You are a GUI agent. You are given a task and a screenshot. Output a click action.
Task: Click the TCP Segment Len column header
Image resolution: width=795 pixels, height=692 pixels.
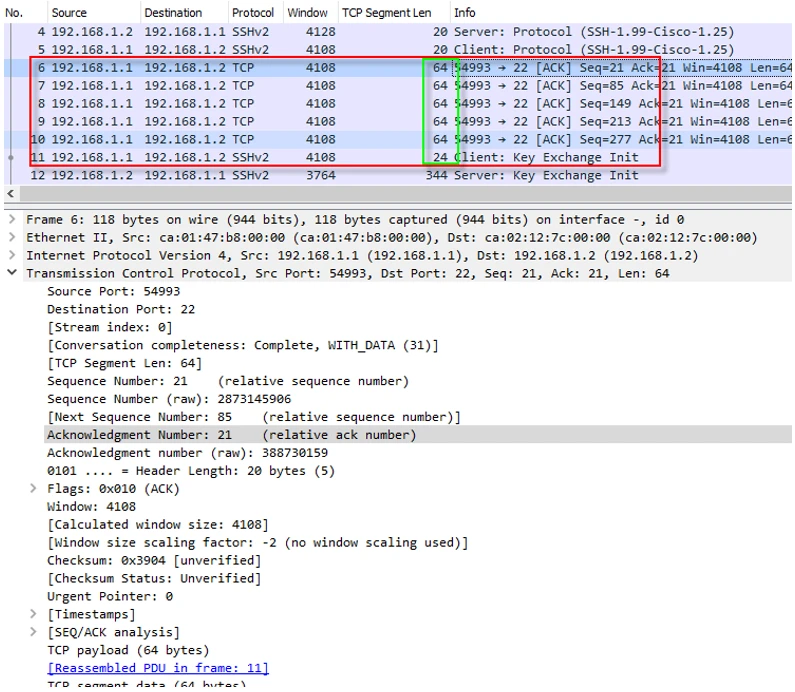(387, 13)
